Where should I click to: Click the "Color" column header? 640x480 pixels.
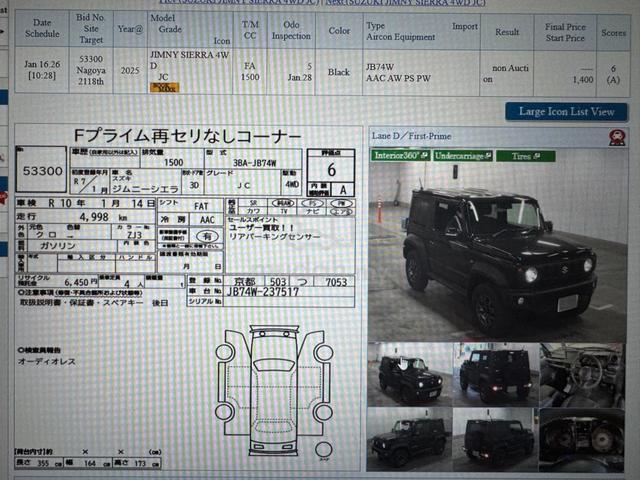click(339, 31)
